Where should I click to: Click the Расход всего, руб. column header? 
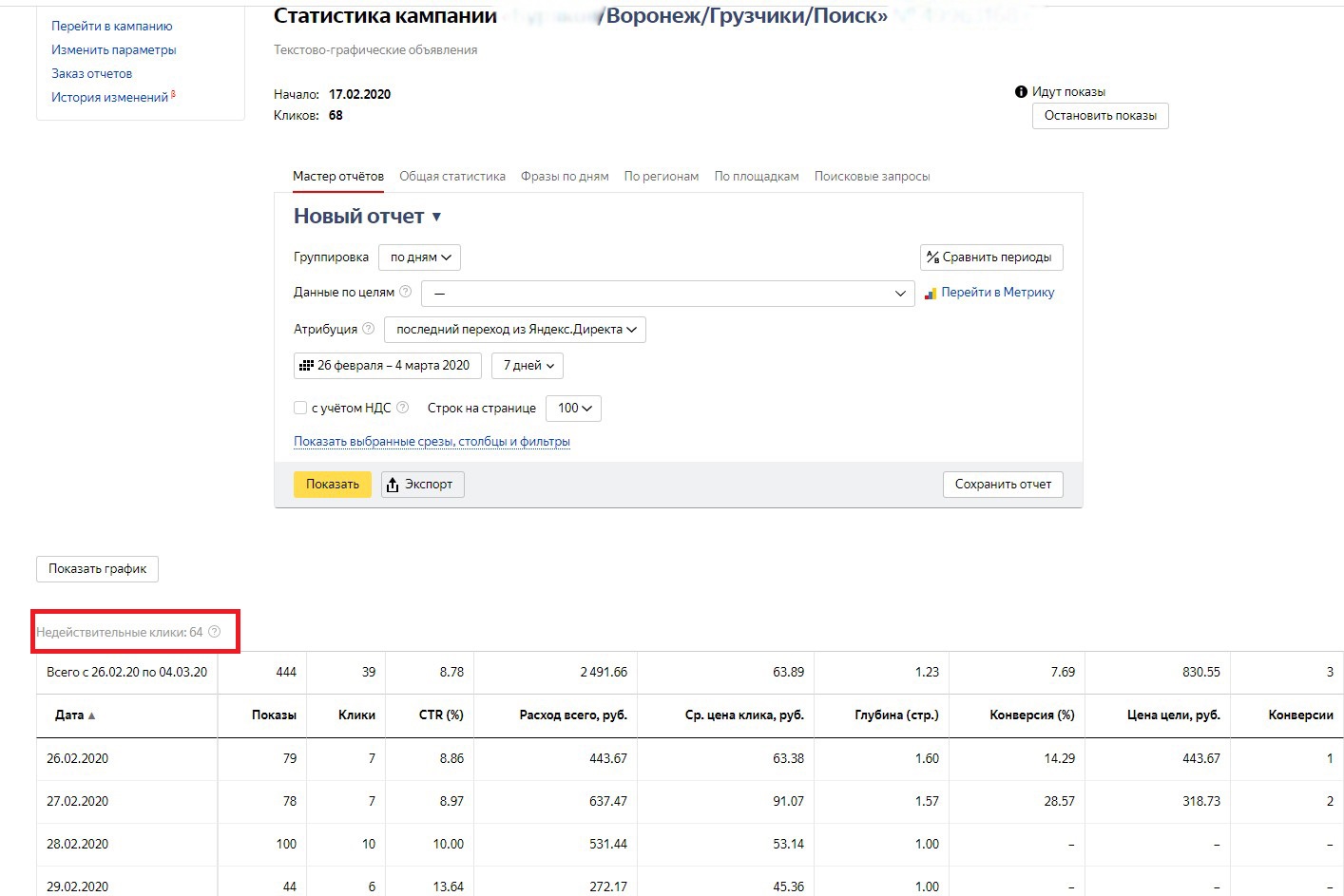[573, 715]
